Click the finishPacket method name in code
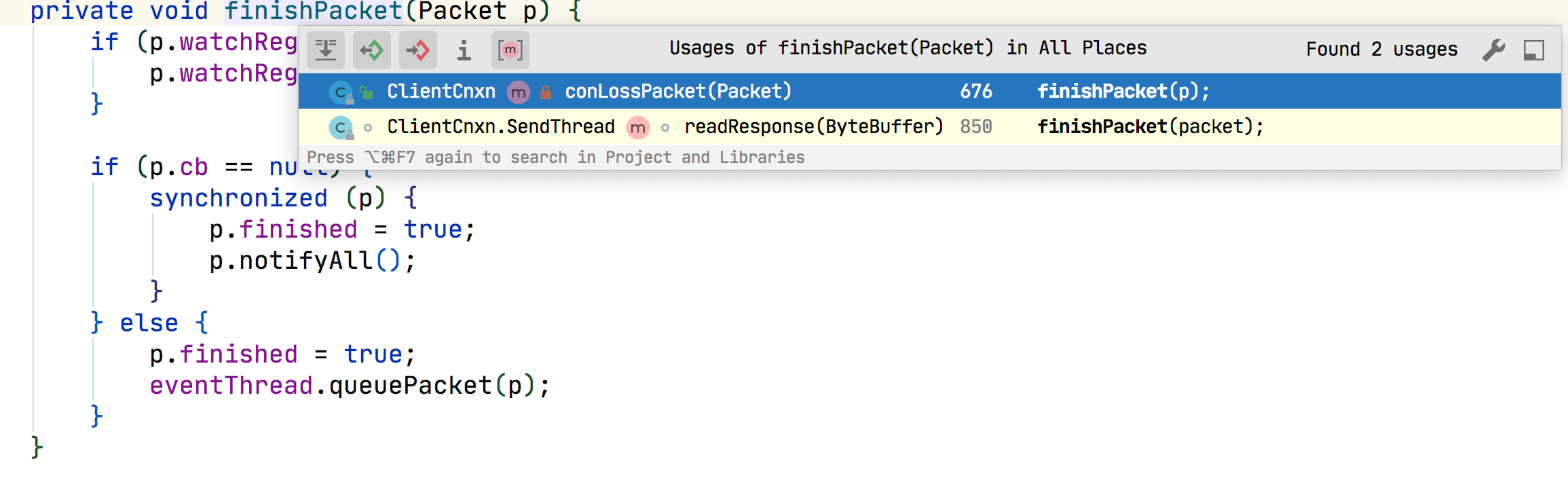This screenshot has height=478, width=1568. coord(314,11)
